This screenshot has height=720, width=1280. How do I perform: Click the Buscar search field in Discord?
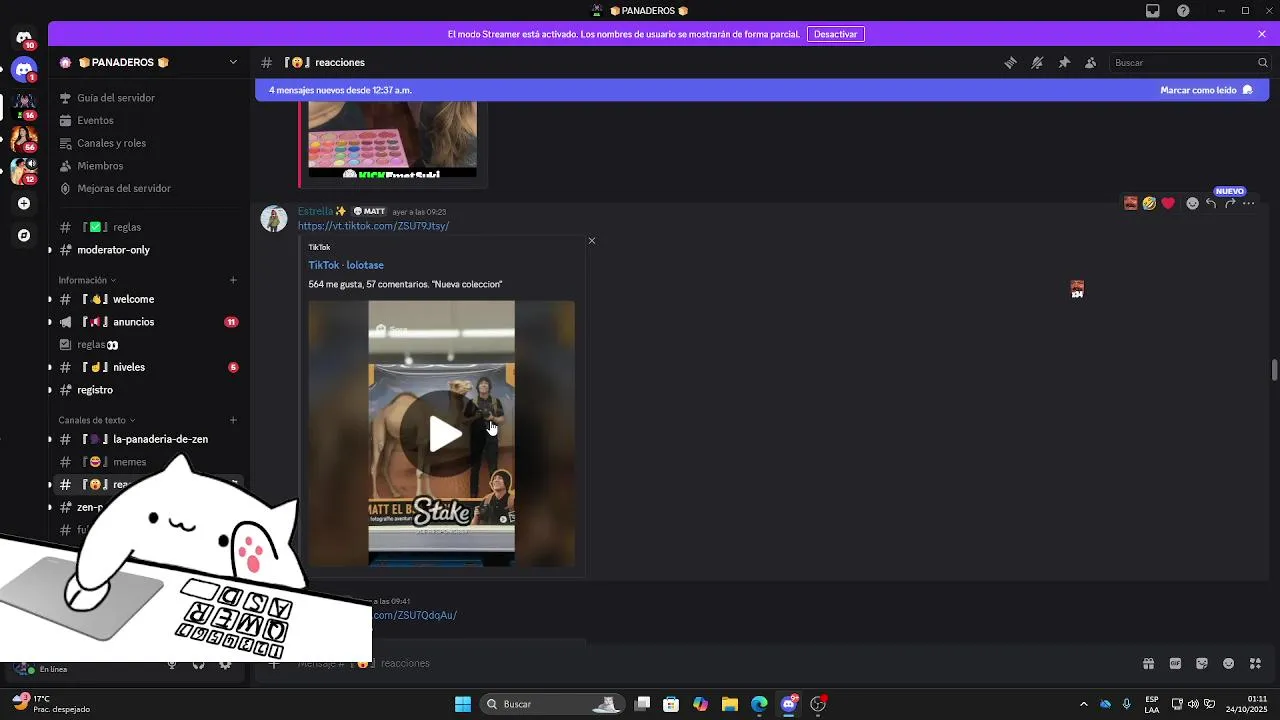point(1189,62)
